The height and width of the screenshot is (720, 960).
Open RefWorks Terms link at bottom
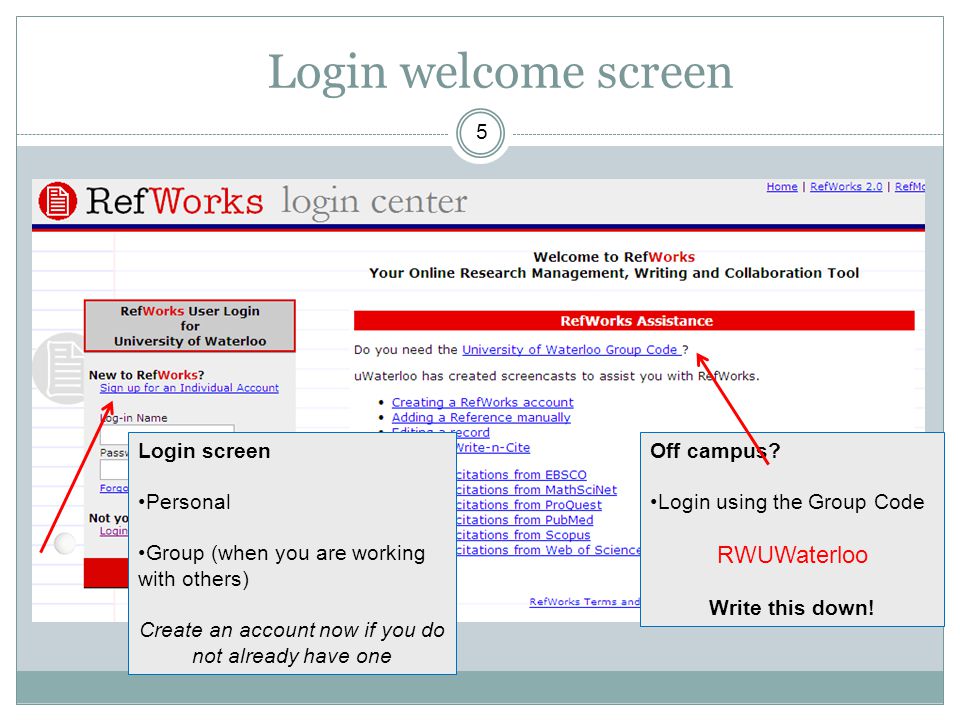[x=585, y=602]
